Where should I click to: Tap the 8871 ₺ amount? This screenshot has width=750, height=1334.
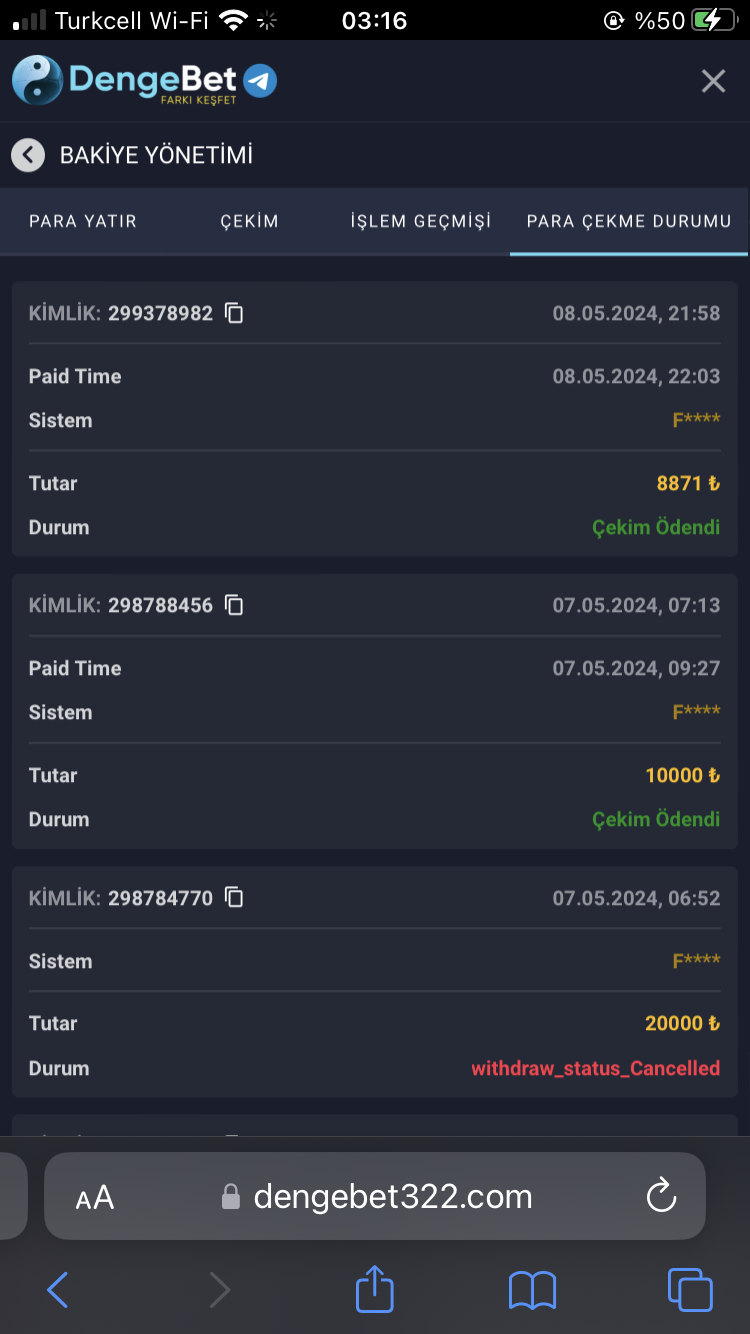[x=688, y=483]
